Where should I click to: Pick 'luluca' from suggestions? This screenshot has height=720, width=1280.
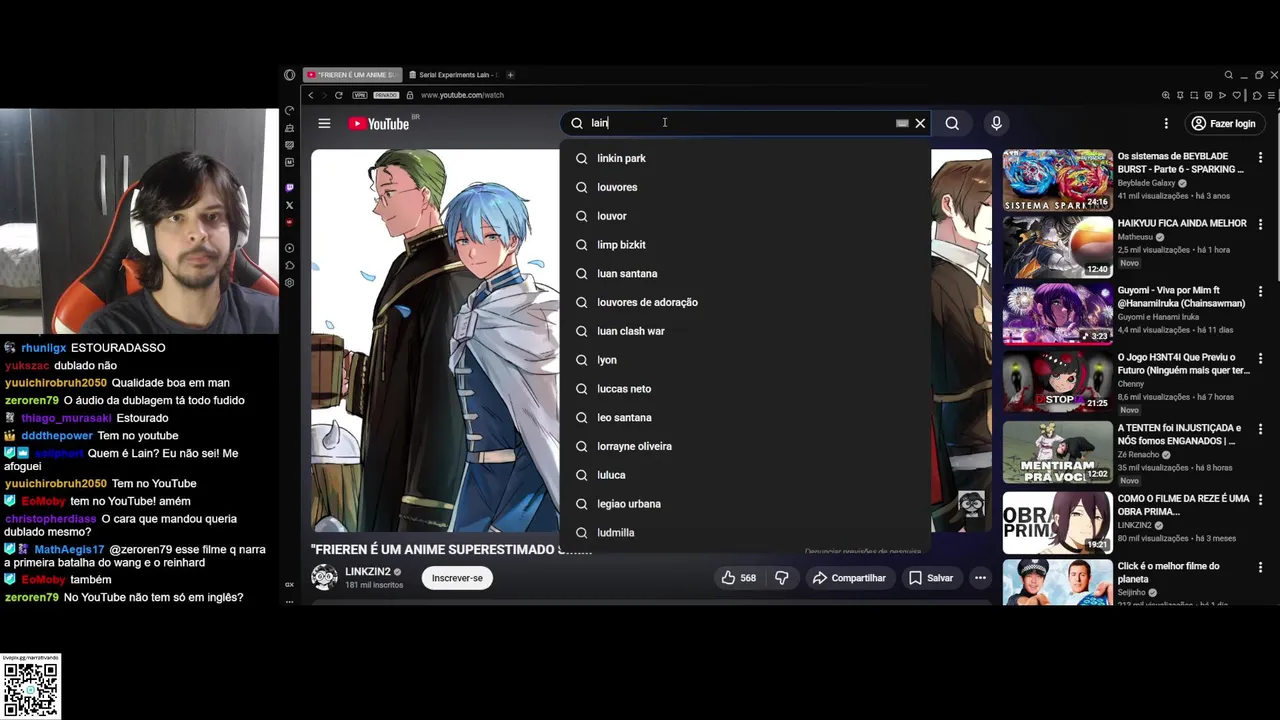[x=745, y=475]
